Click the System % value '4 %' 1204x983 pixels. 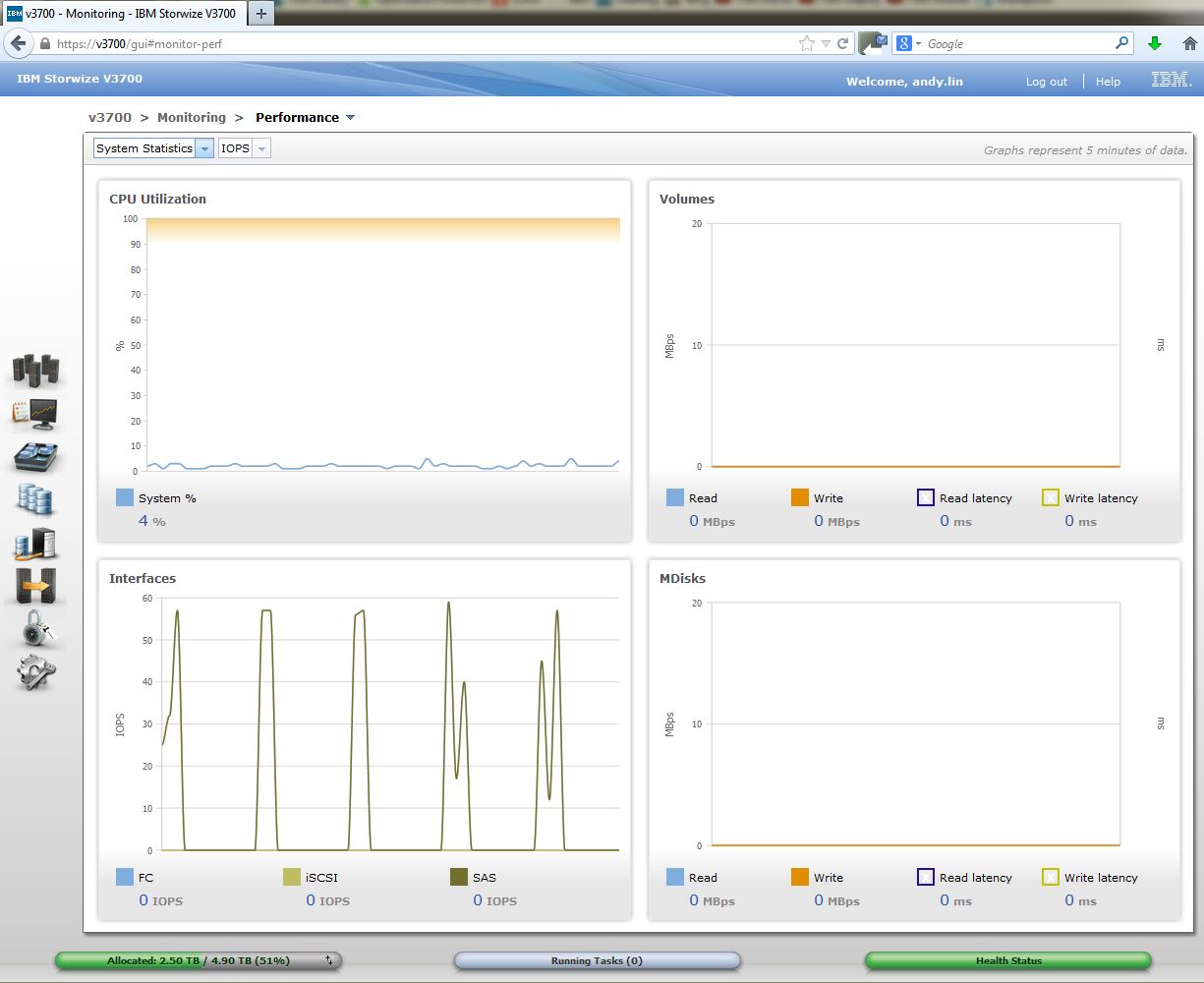151,521
